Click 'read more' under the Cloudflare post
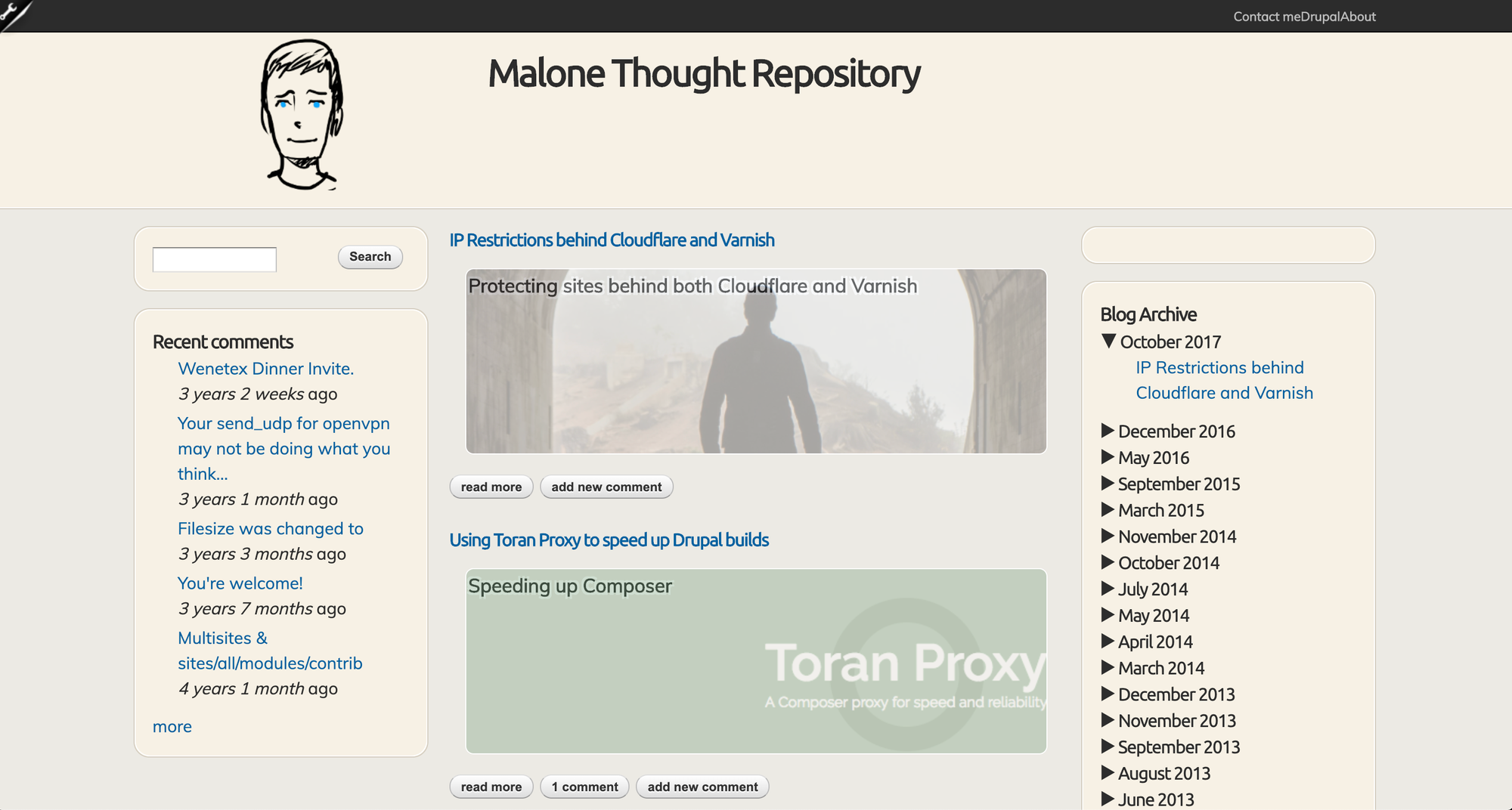The height and width of the screenshot is (810, 1512). coord(491,487)
